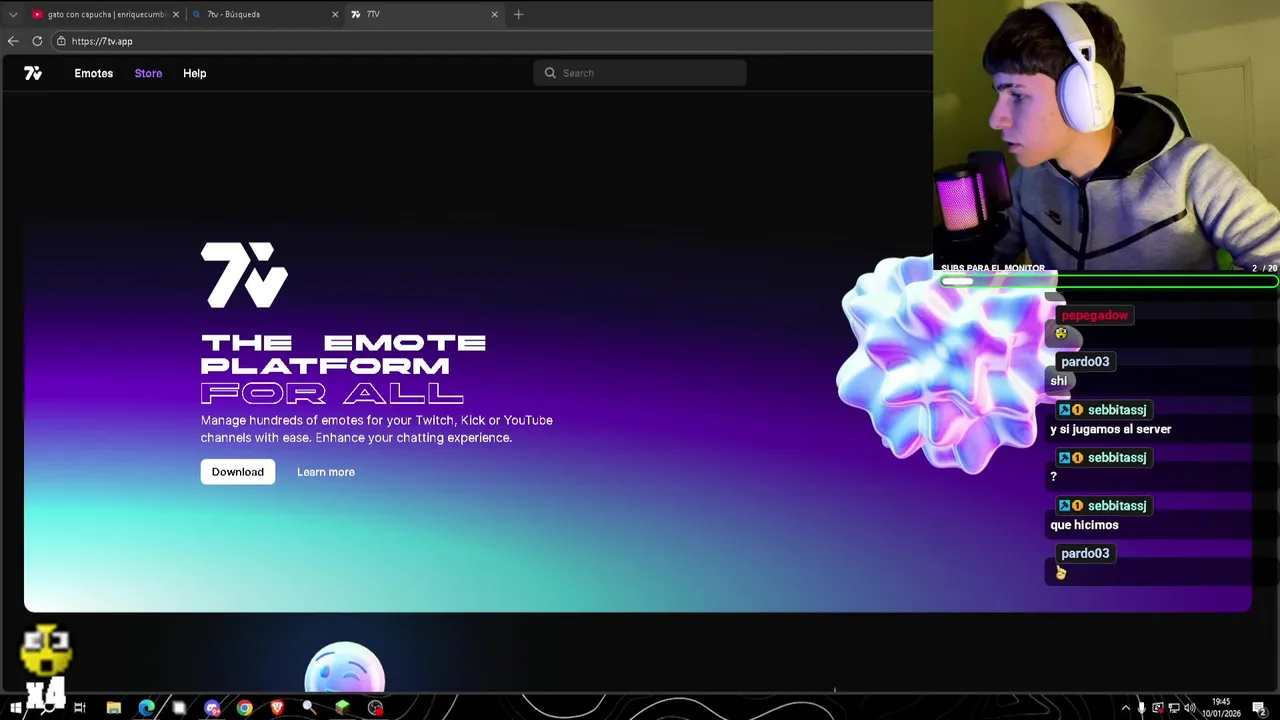Follow the Learn more link
Image resolution: width=1280 pixels, height=720 pixels.
point(326,472)
